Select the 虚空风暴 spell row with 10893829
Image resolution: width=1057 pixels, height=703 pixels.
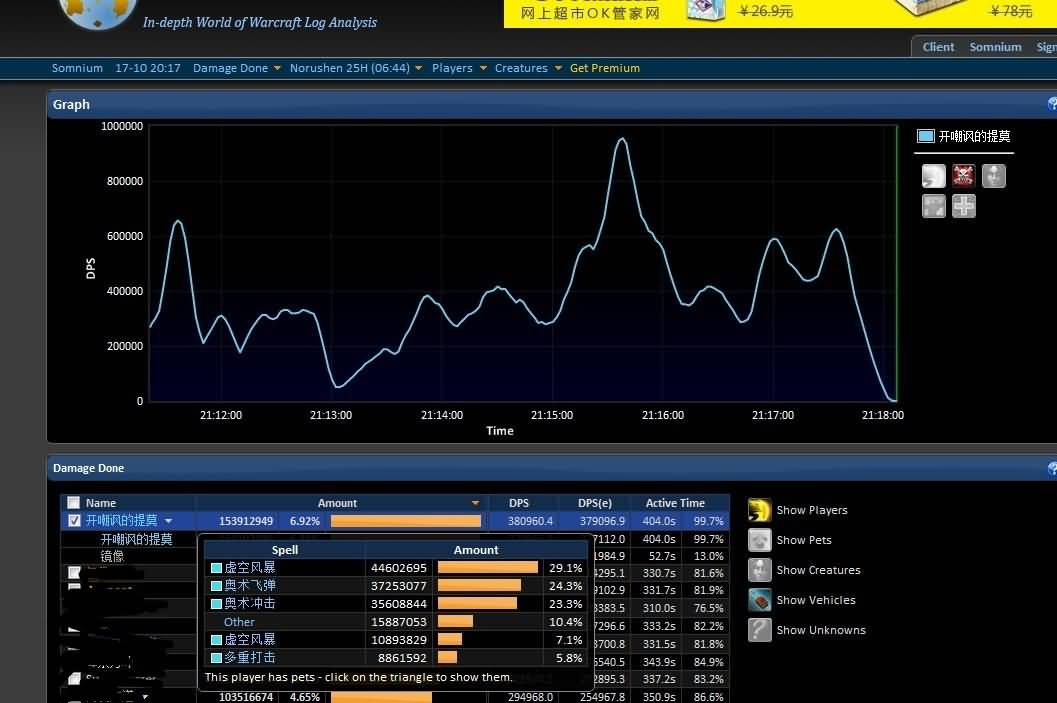396,640
